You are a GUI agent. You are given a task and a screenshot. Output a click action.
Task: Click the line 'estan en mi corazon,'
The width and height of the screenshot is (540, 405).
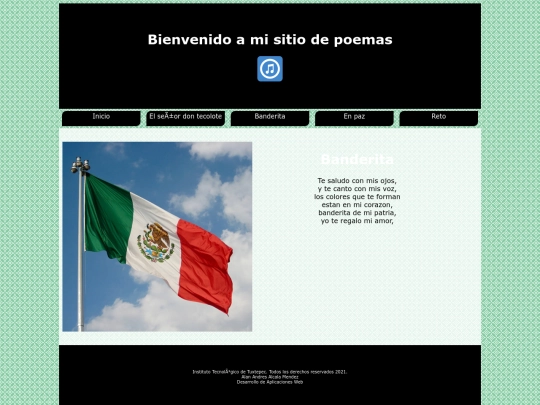click(x=357, y=205)
